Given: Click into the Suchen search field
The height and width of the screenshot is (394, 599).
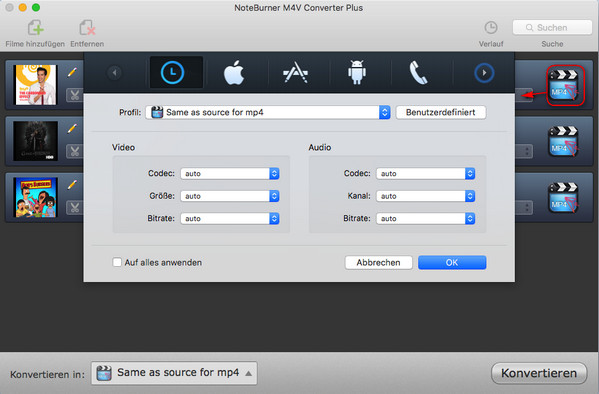Looking at the screenshot, I should [552, 28].
